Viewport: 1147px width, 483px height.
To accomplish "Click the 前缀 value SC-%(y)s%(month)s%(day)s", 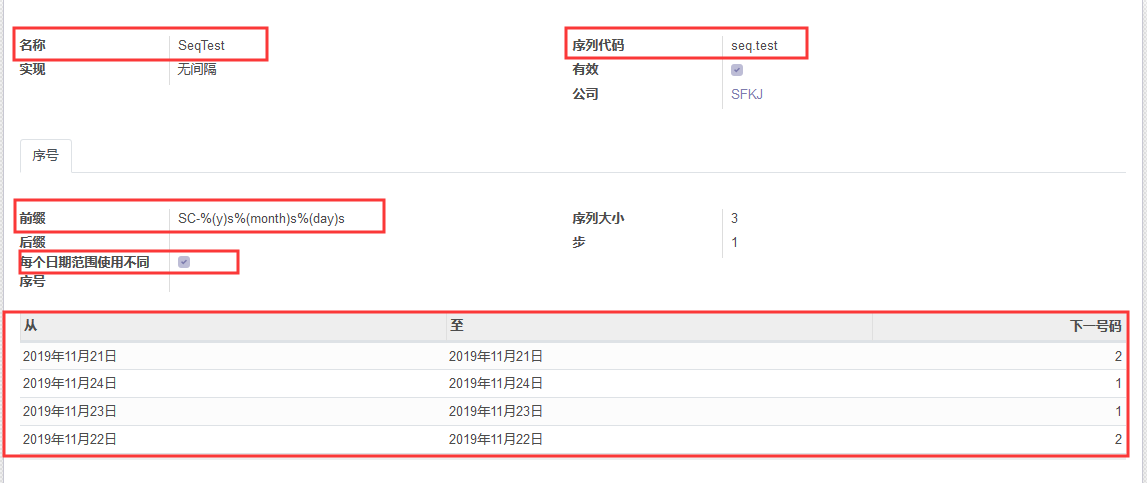I will point(261,218).
